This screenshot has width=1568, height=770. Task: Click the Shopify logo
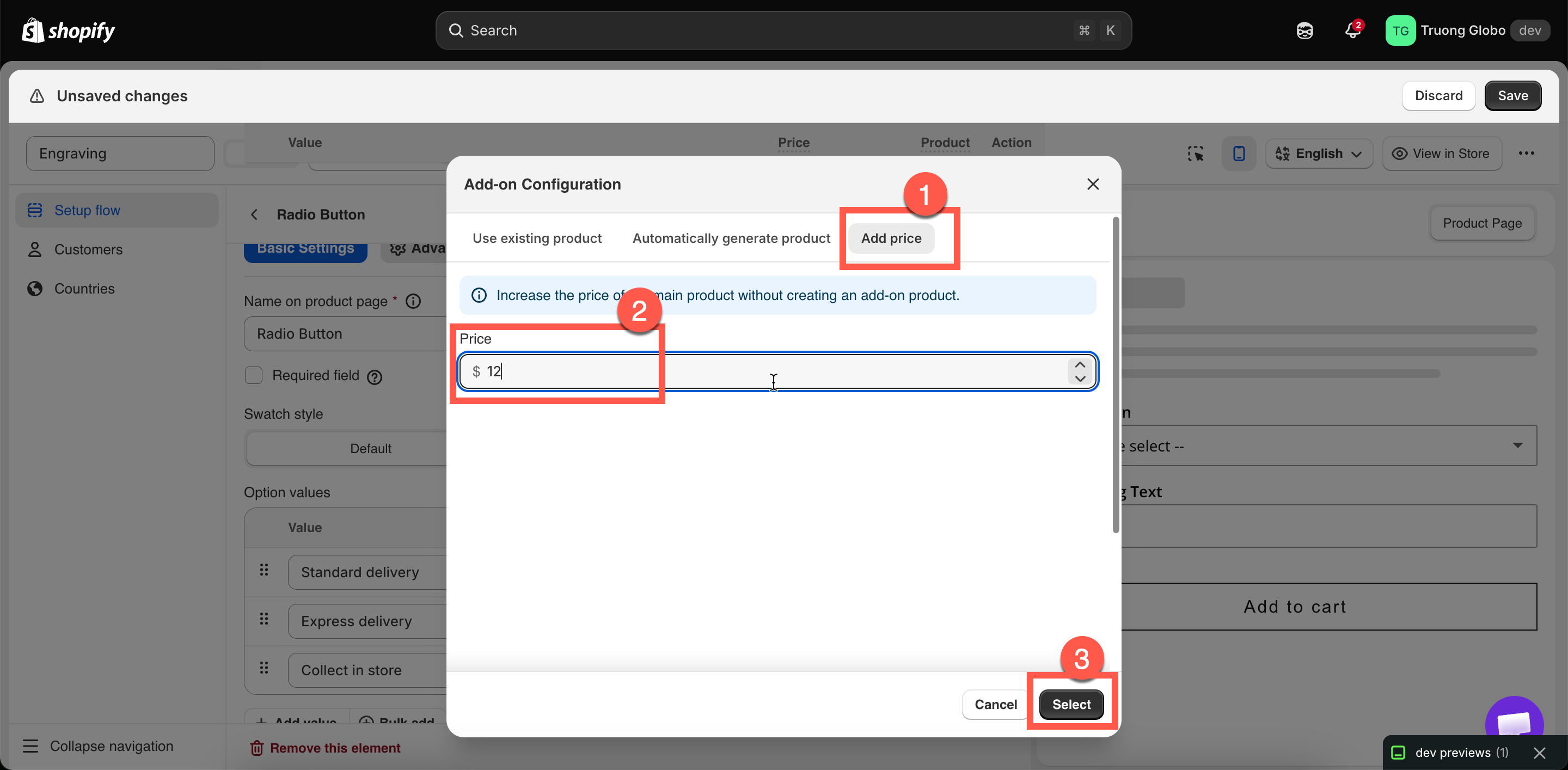point(68,30)
